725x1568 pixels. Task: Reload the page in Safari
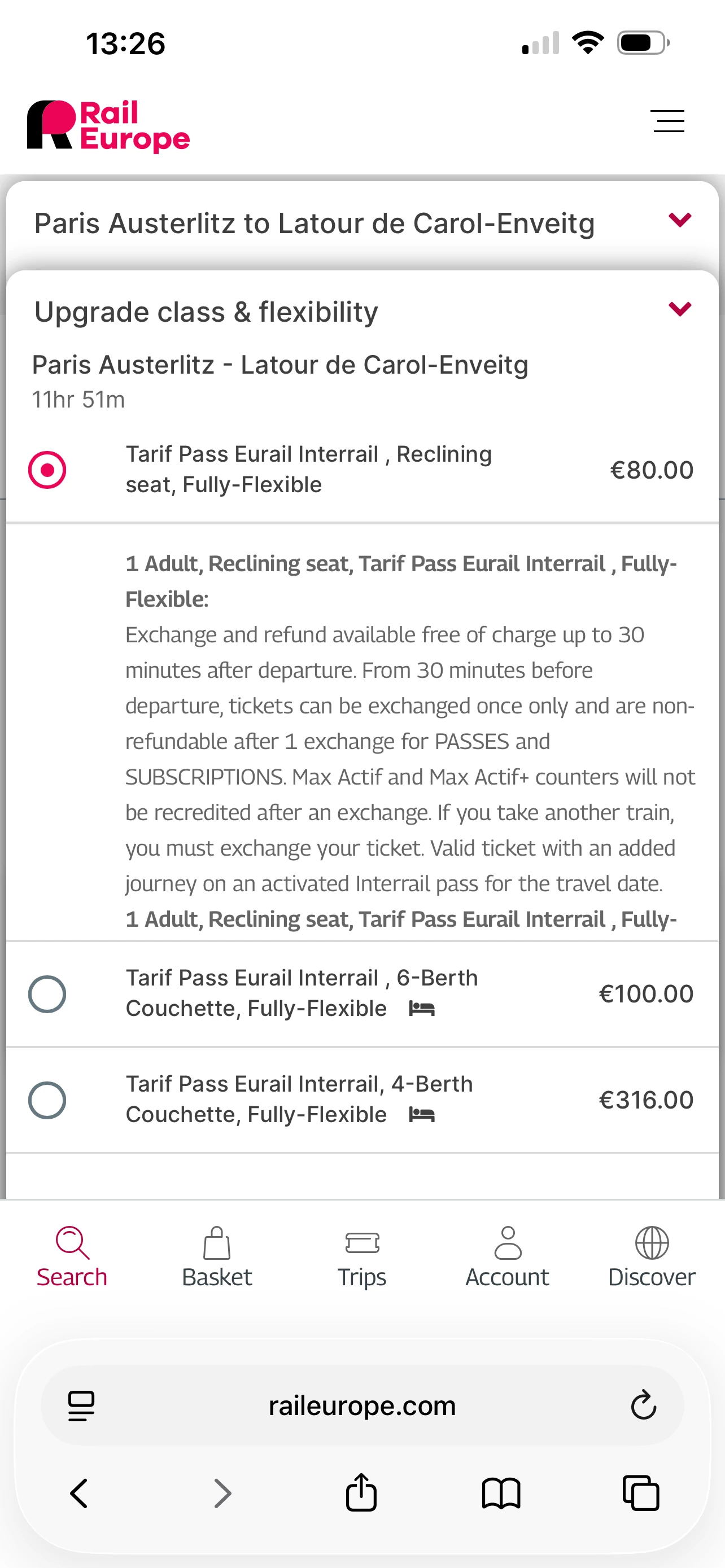(643, 1405)
